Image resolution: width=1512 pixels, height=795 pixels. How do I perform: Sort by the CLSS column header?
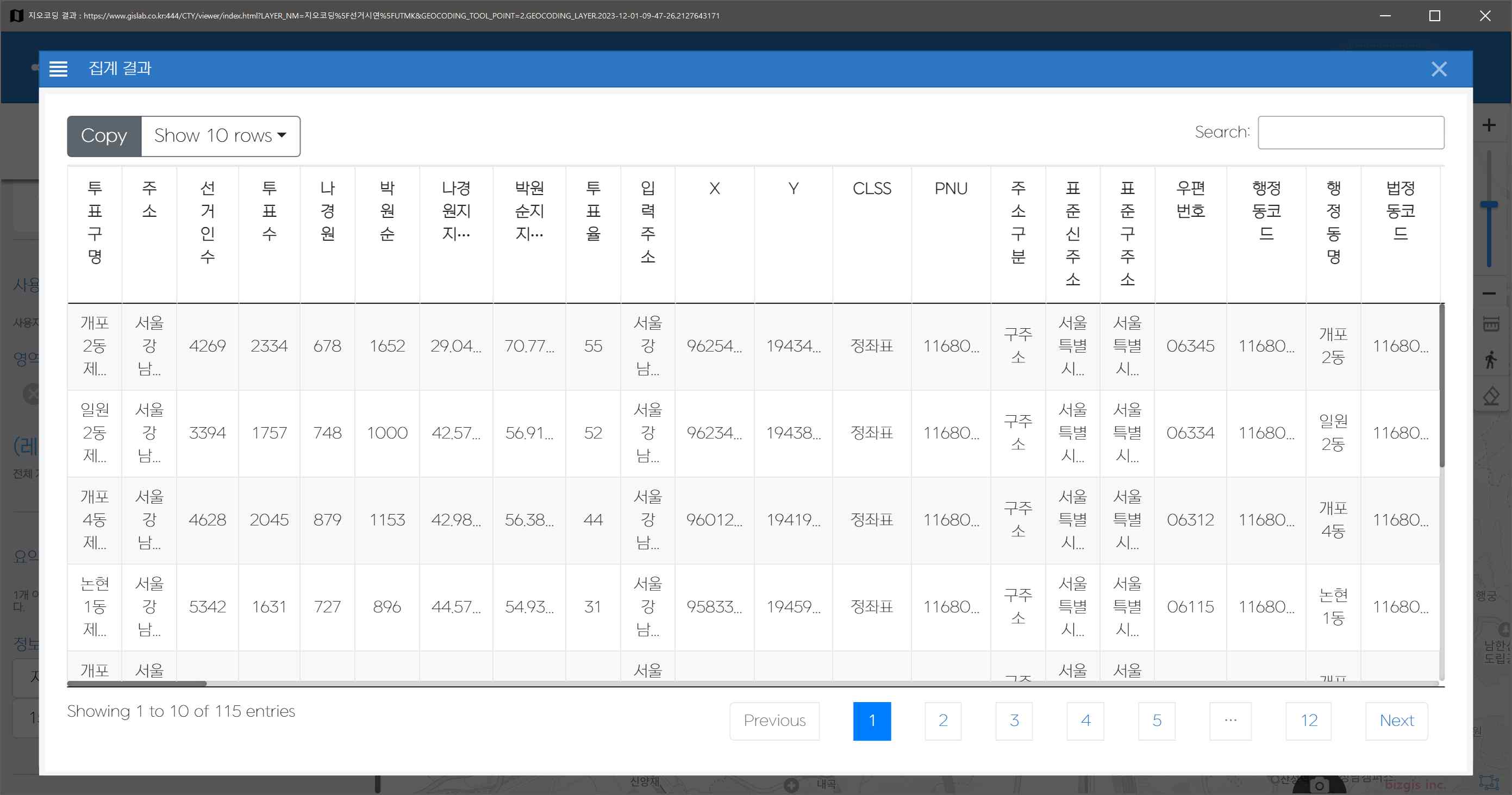point(872,234)
